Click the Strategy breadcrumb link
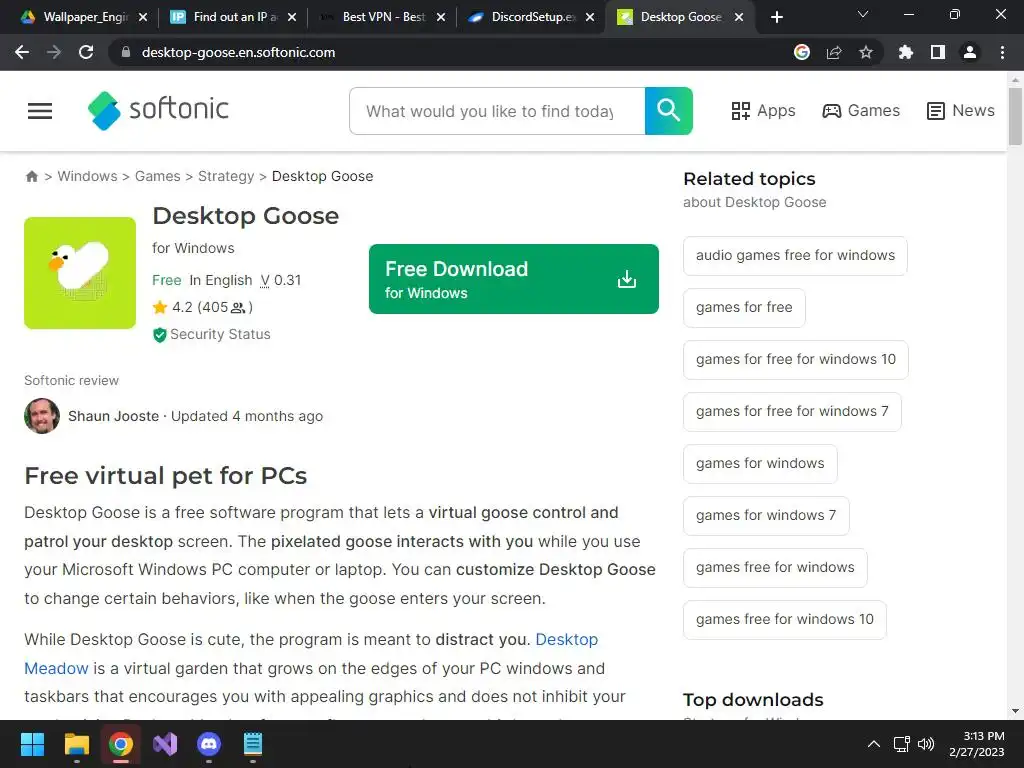Image resolution: width=1024 pixels, height=768 pixels. (226, 176)
